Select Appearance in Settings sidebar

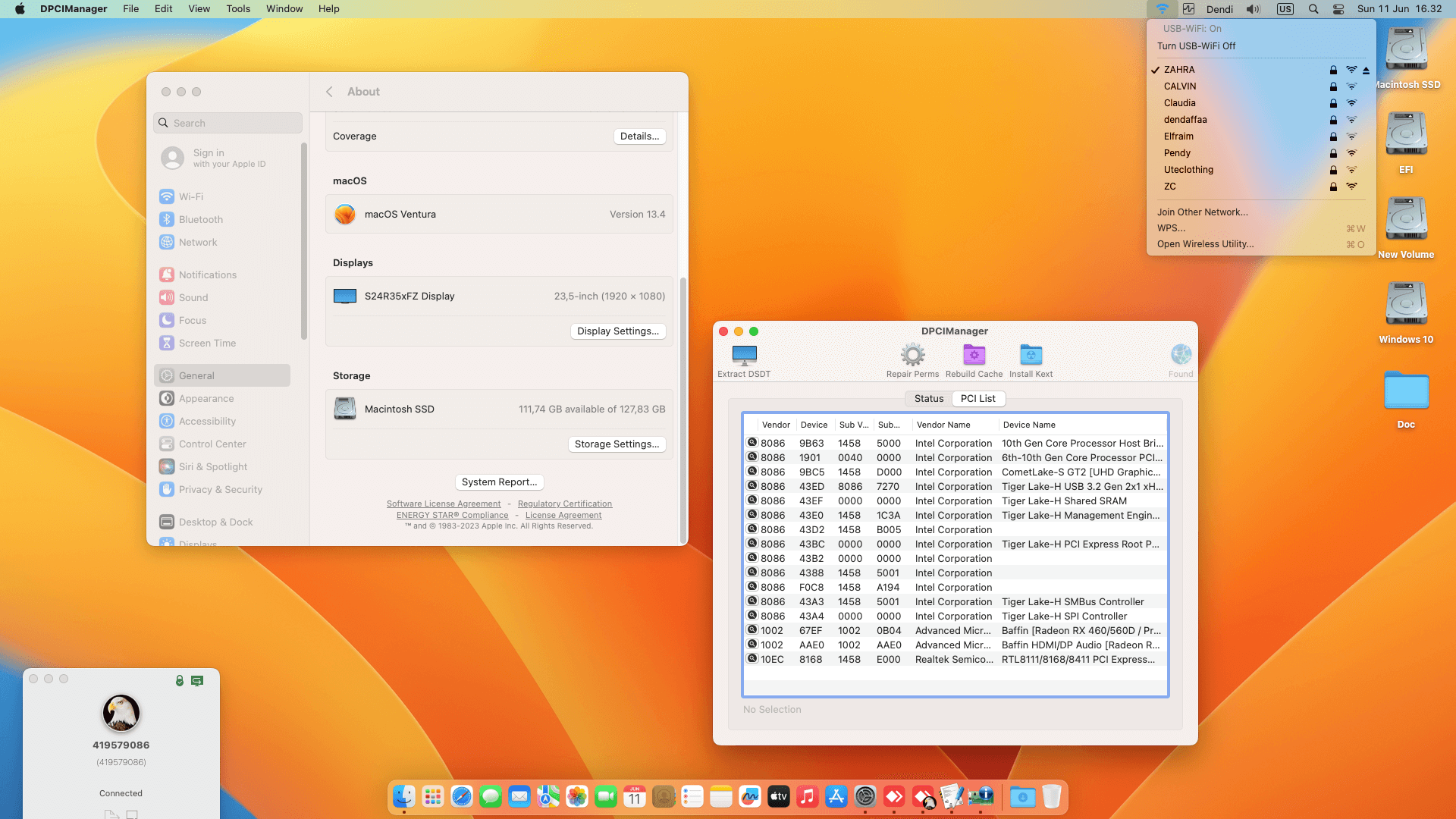pyautogui.click(x=224, y=398)
